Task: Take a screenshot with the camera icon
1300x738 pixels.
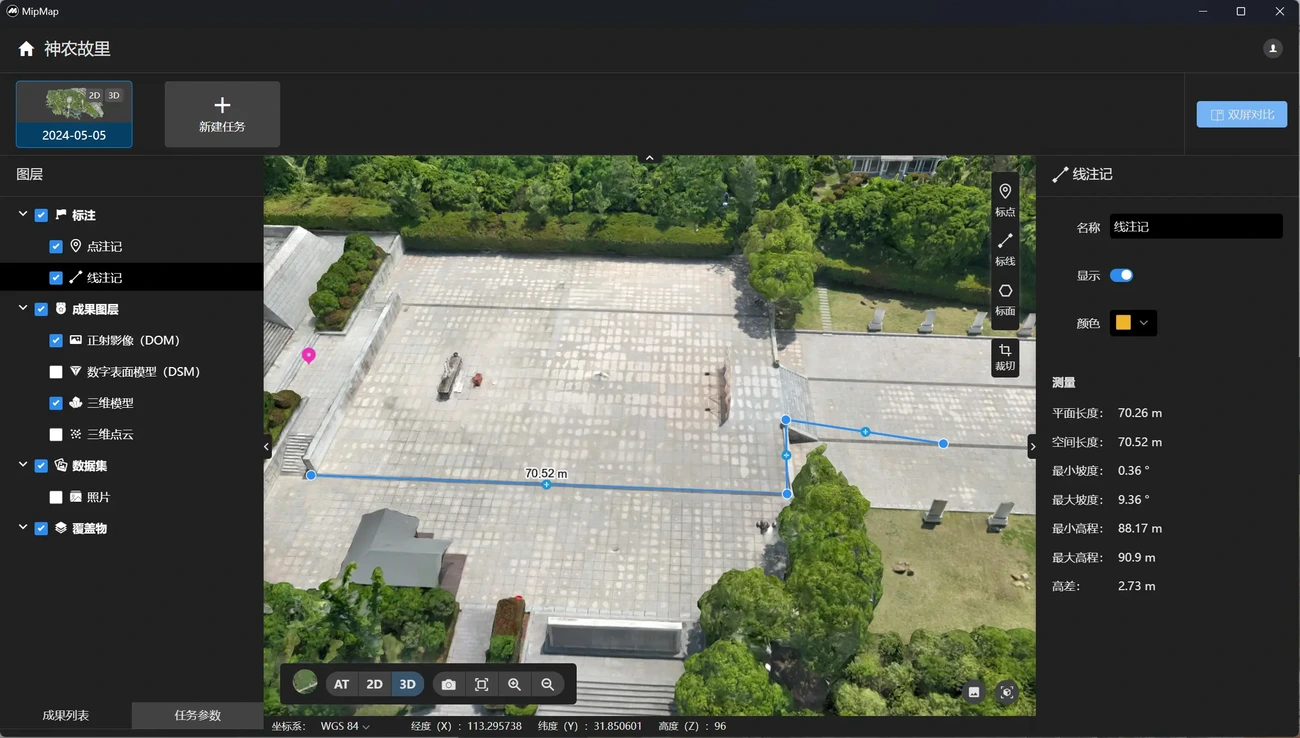Action: click(448, 685)
